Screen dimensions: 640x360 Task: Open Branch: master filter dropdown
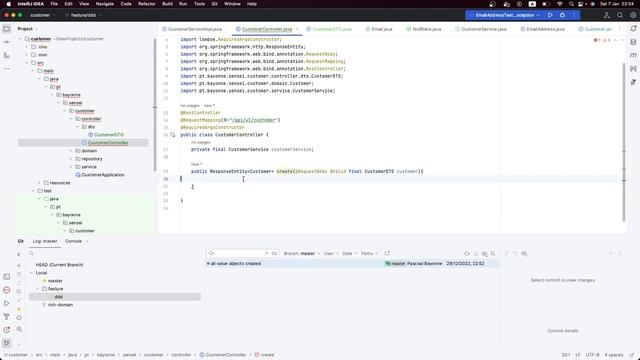(x=302, y=253)
